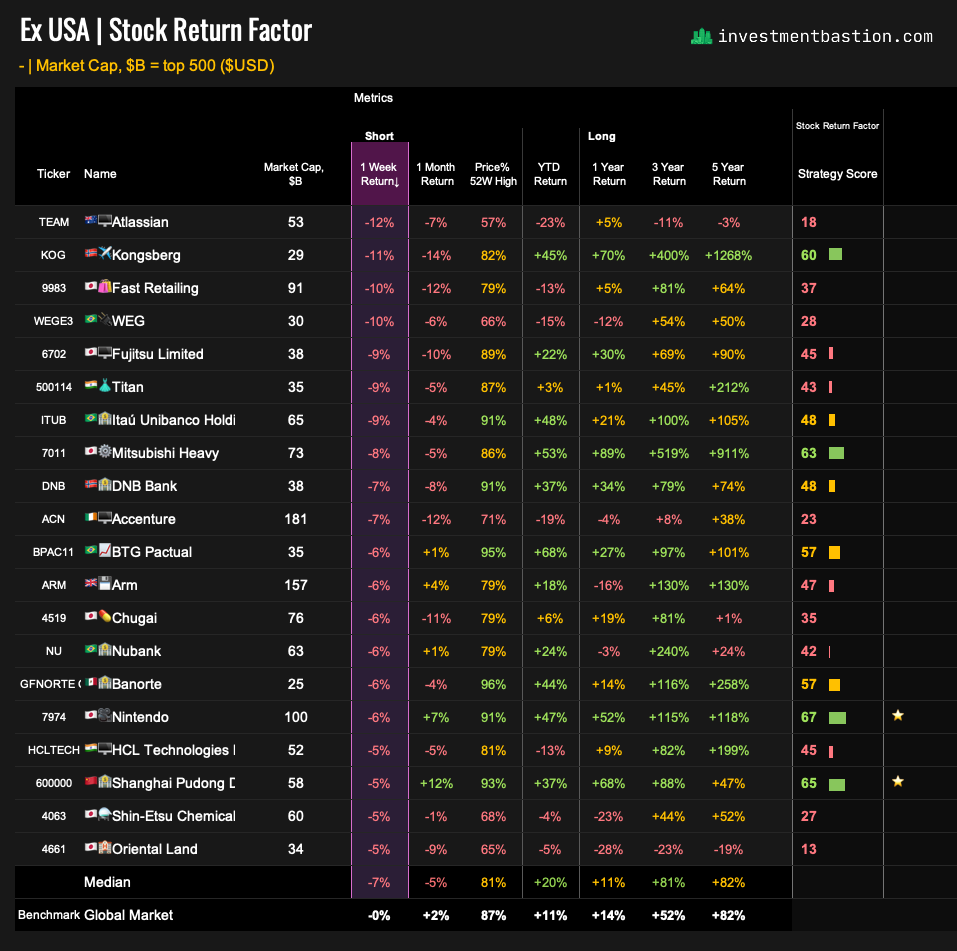Click the hotel icon next to Oriental Land
The image size is (957, 951).
click(105, 847)
